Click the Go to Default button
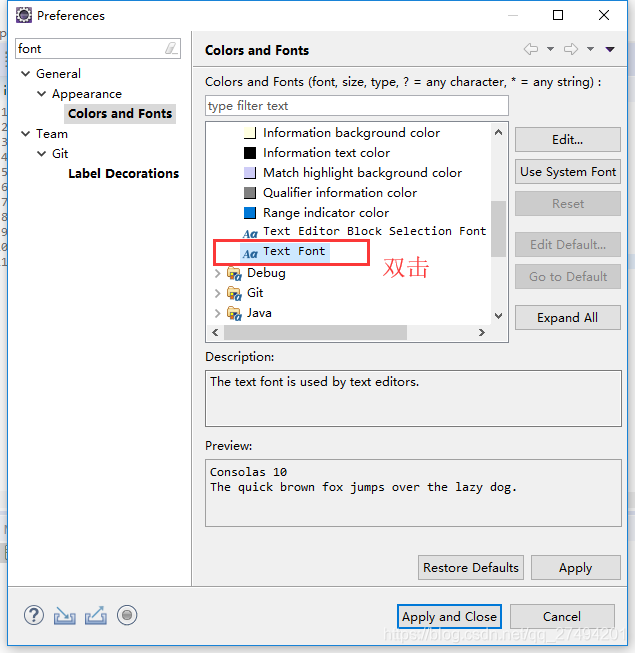The width and height of the screenshot is (635, 653). point(568,277)
